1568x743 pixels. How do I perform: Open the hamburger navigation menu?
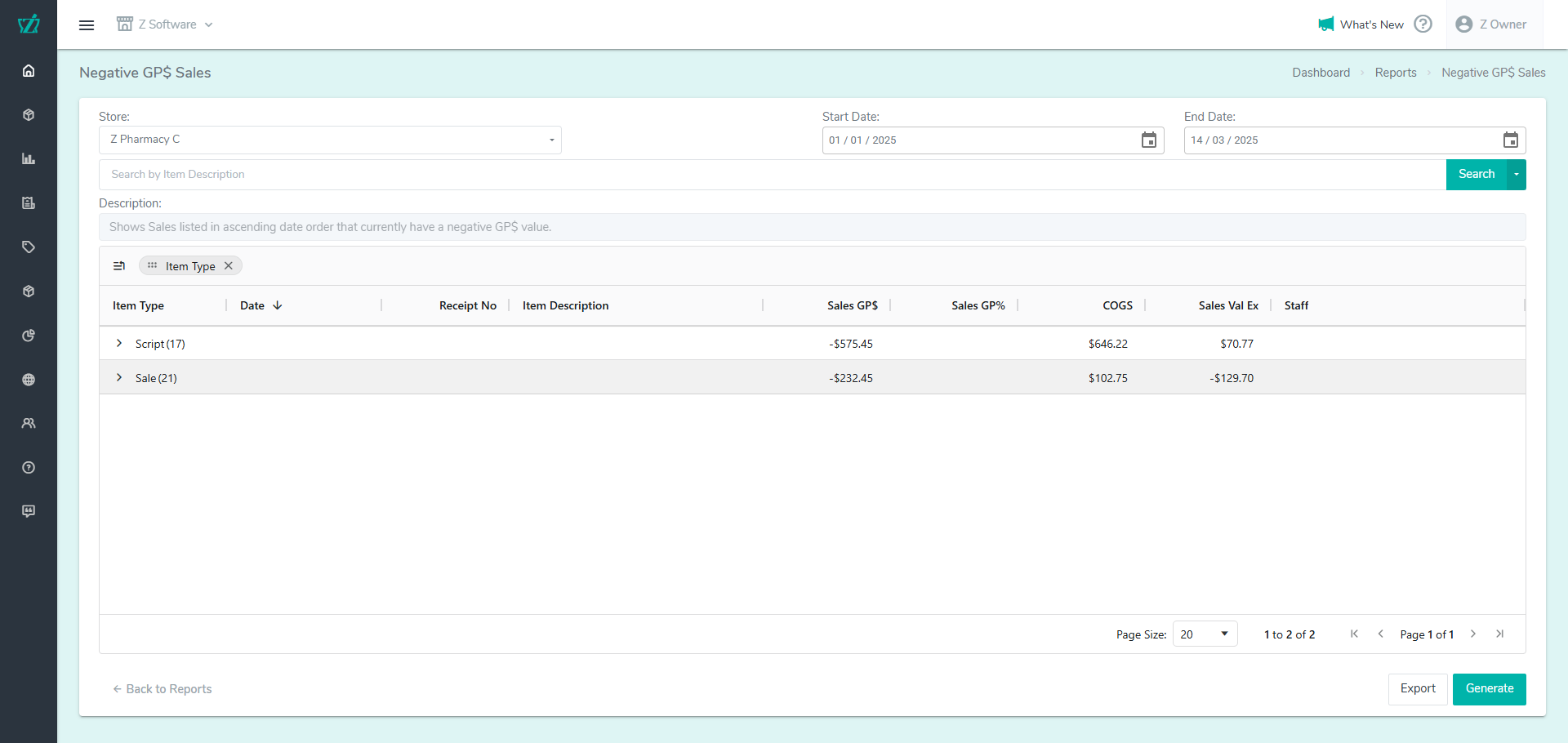[x=87, y=24]
